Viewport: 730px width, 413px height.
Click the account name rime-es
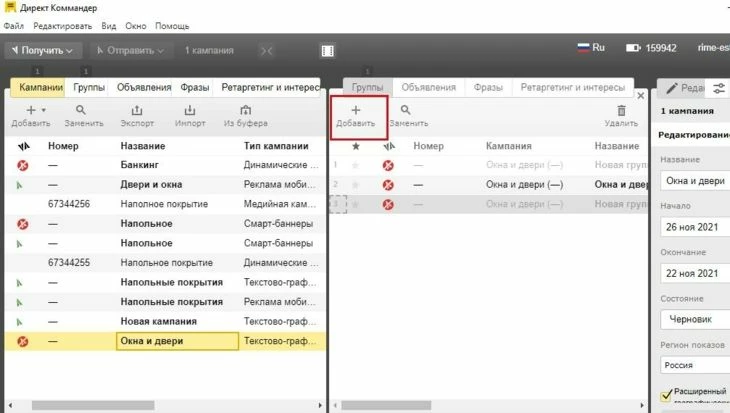pyautogui.click(x=714, y=47)
